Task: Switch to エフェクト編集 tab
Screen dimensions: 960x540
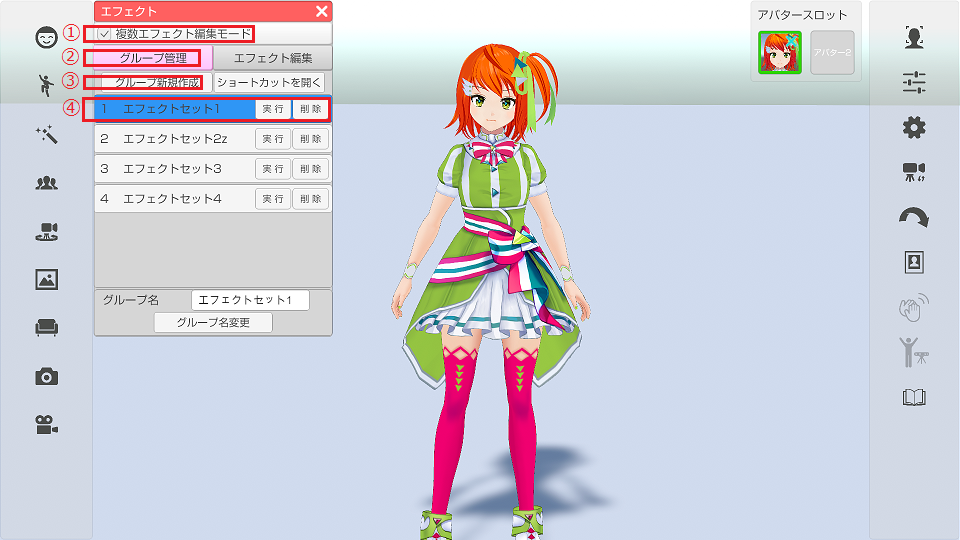Action: (273, 58)
